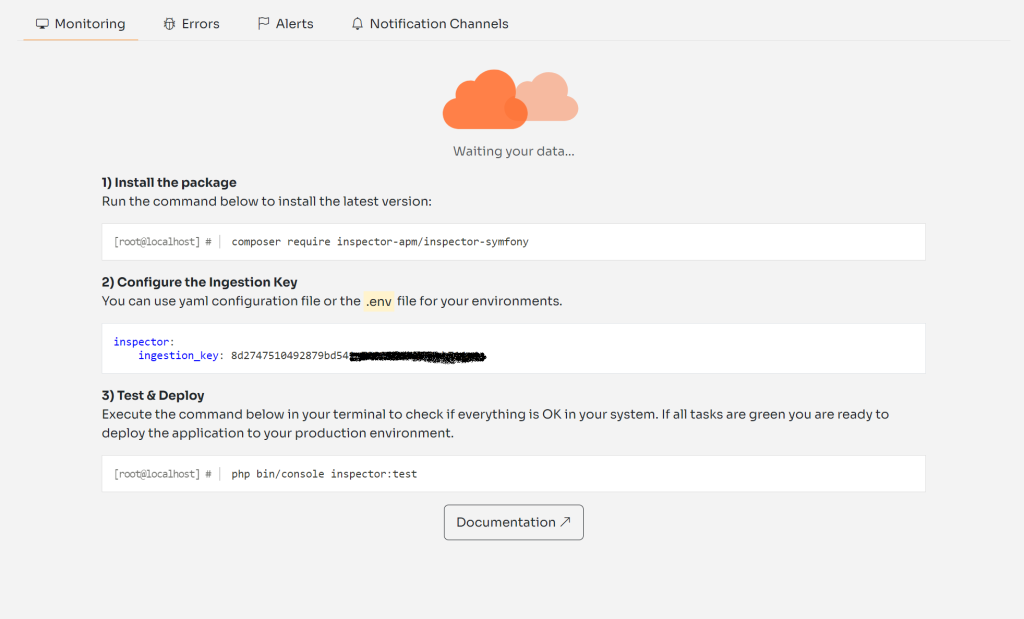Switch to the Notification Channels tab

(x=440, y=23)
